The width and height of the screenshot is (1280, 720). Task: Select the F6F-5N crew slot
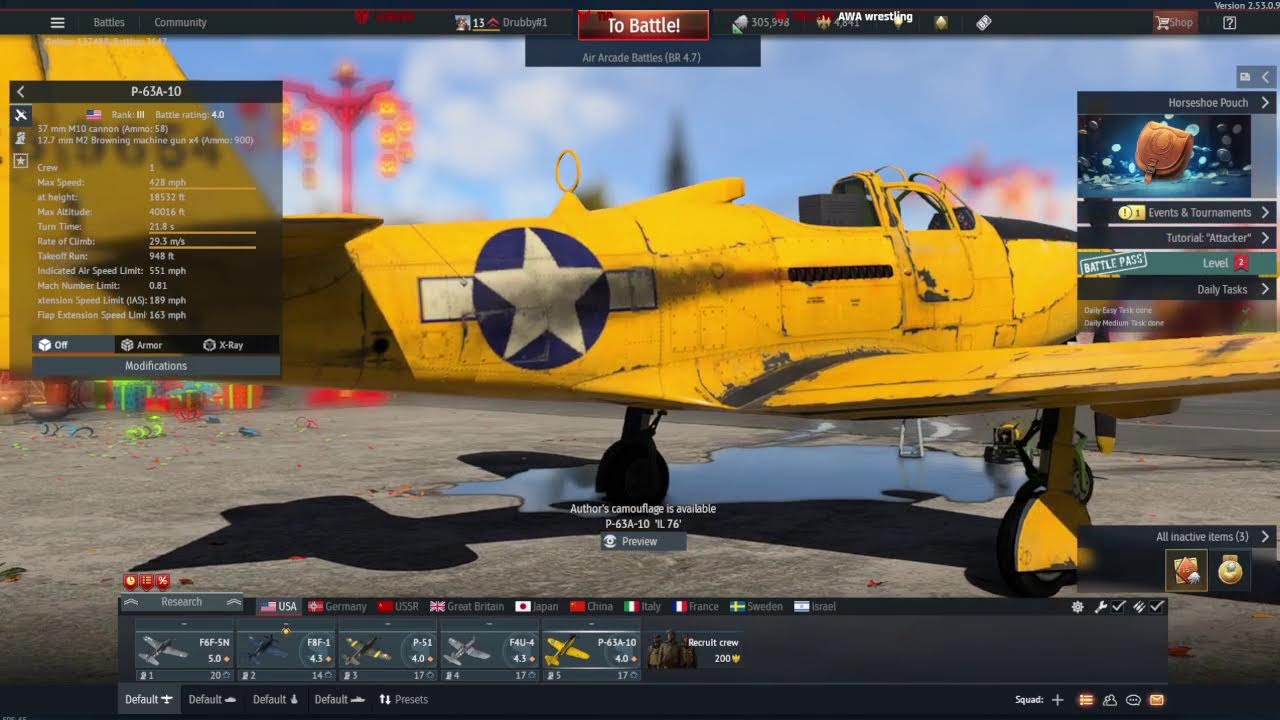[184, 650]
